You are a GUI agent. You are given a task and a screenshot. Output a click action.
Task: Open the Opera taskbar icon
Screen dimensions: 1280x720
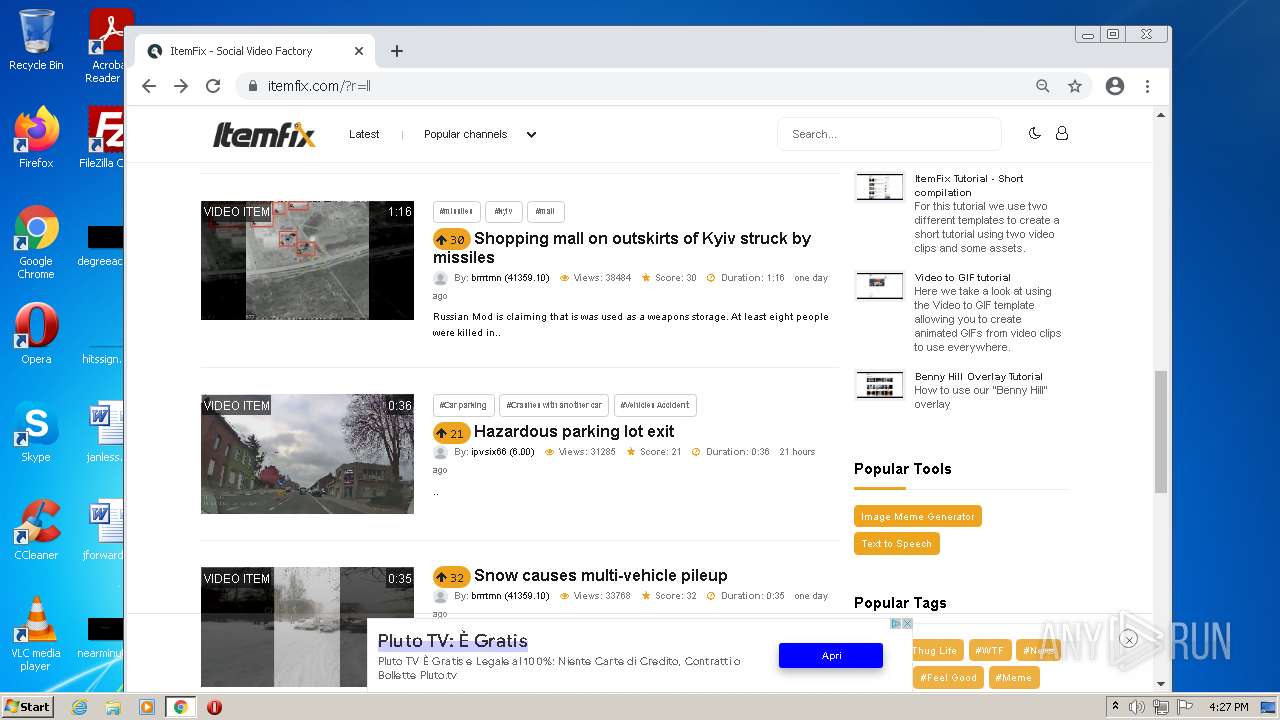[x=214, y=707]
